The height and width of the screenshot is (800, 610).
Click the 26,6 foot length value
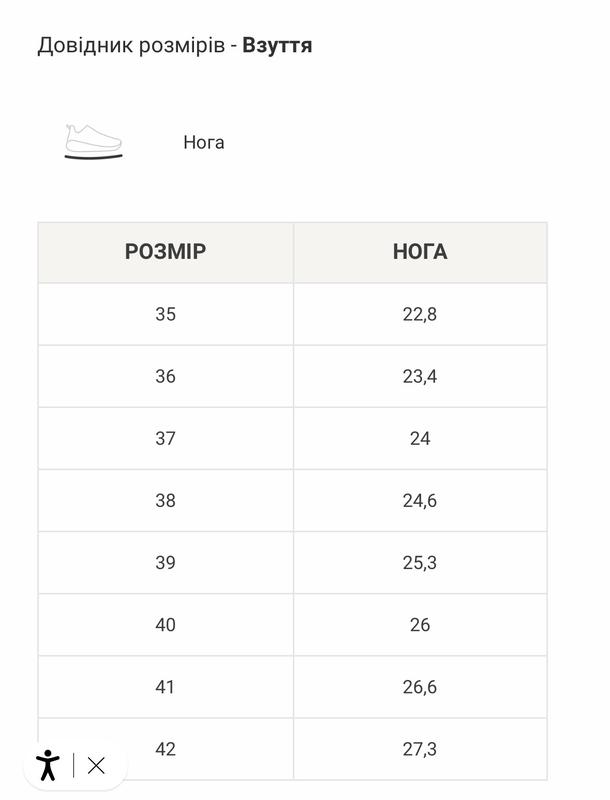tap(420, 687)
